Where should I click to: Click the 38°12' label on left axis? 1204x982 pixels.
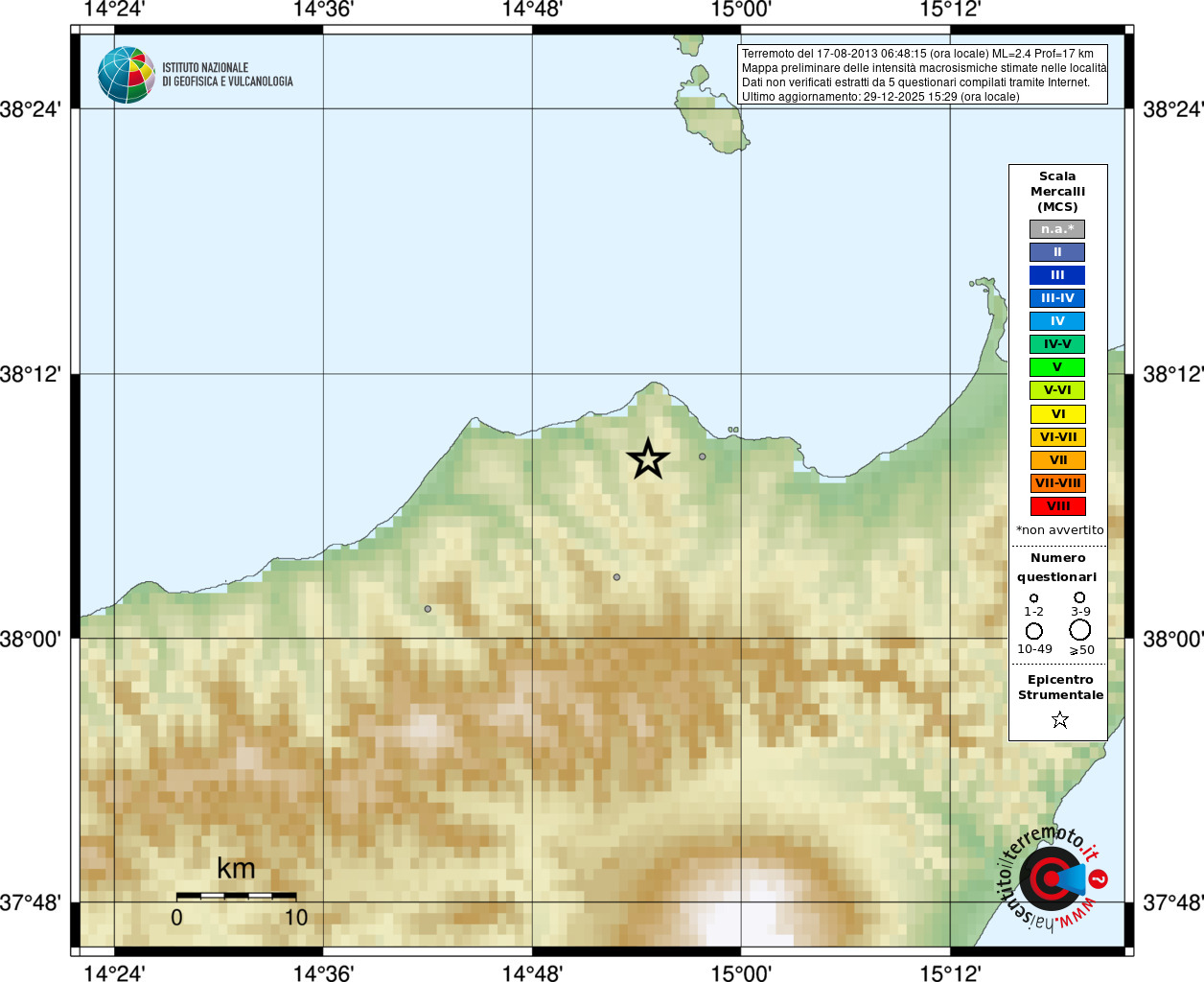[x=31, y=374]
